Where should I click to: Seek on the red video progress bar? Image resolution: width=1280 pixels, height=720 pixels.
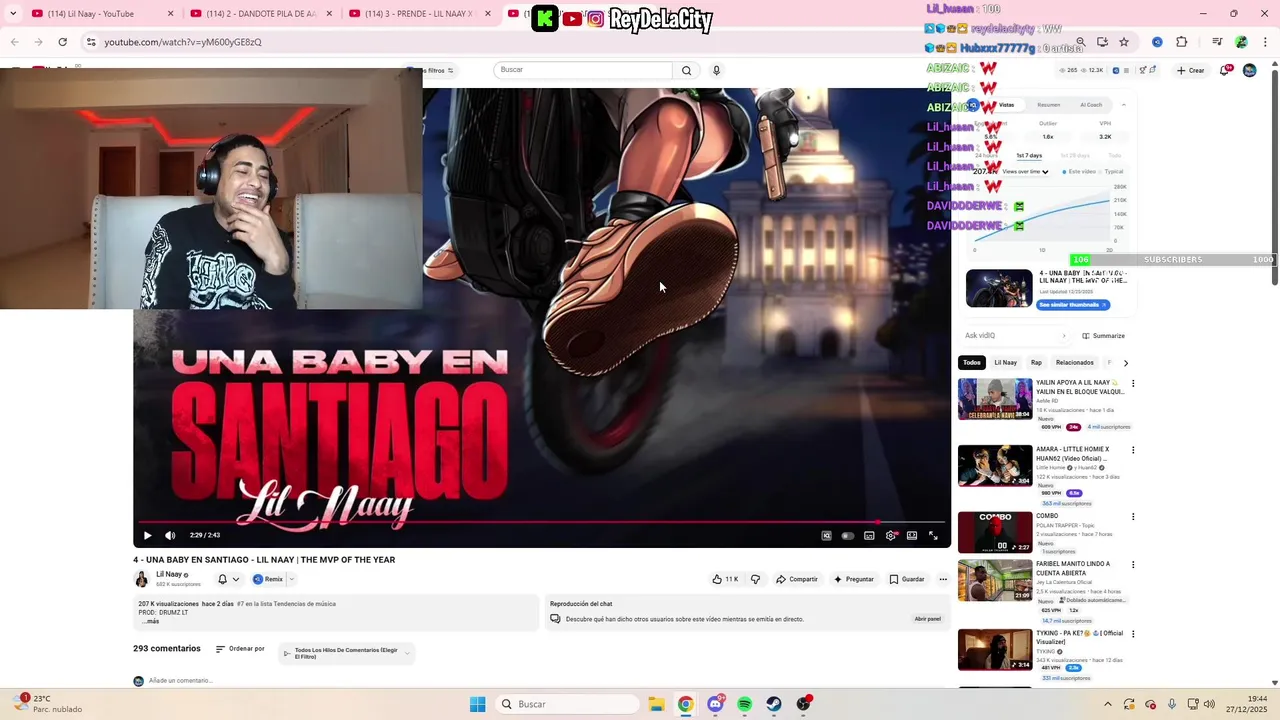pyautogui.click(x=544, y=521)
